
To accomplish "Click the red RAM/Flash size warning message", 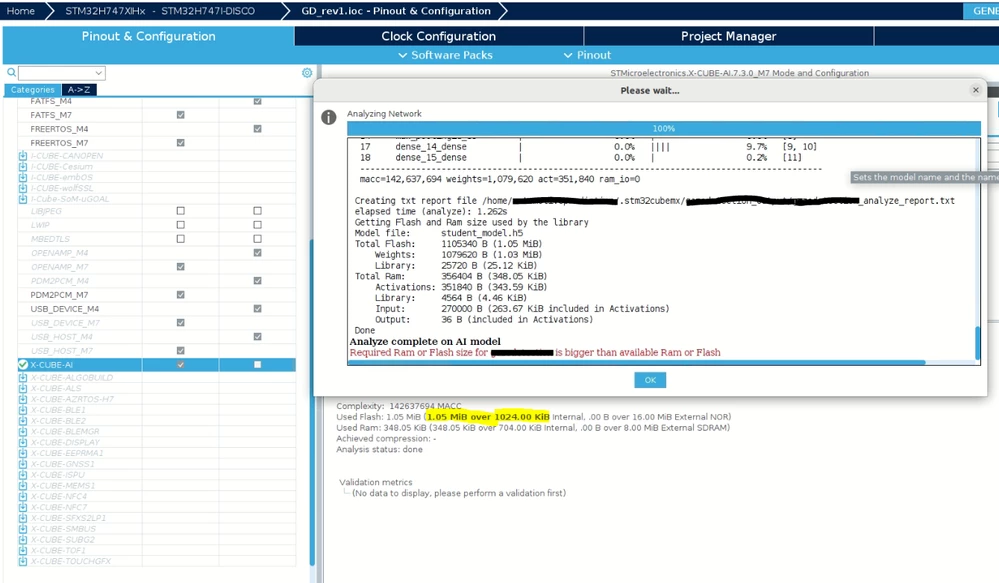I will 535,352.
